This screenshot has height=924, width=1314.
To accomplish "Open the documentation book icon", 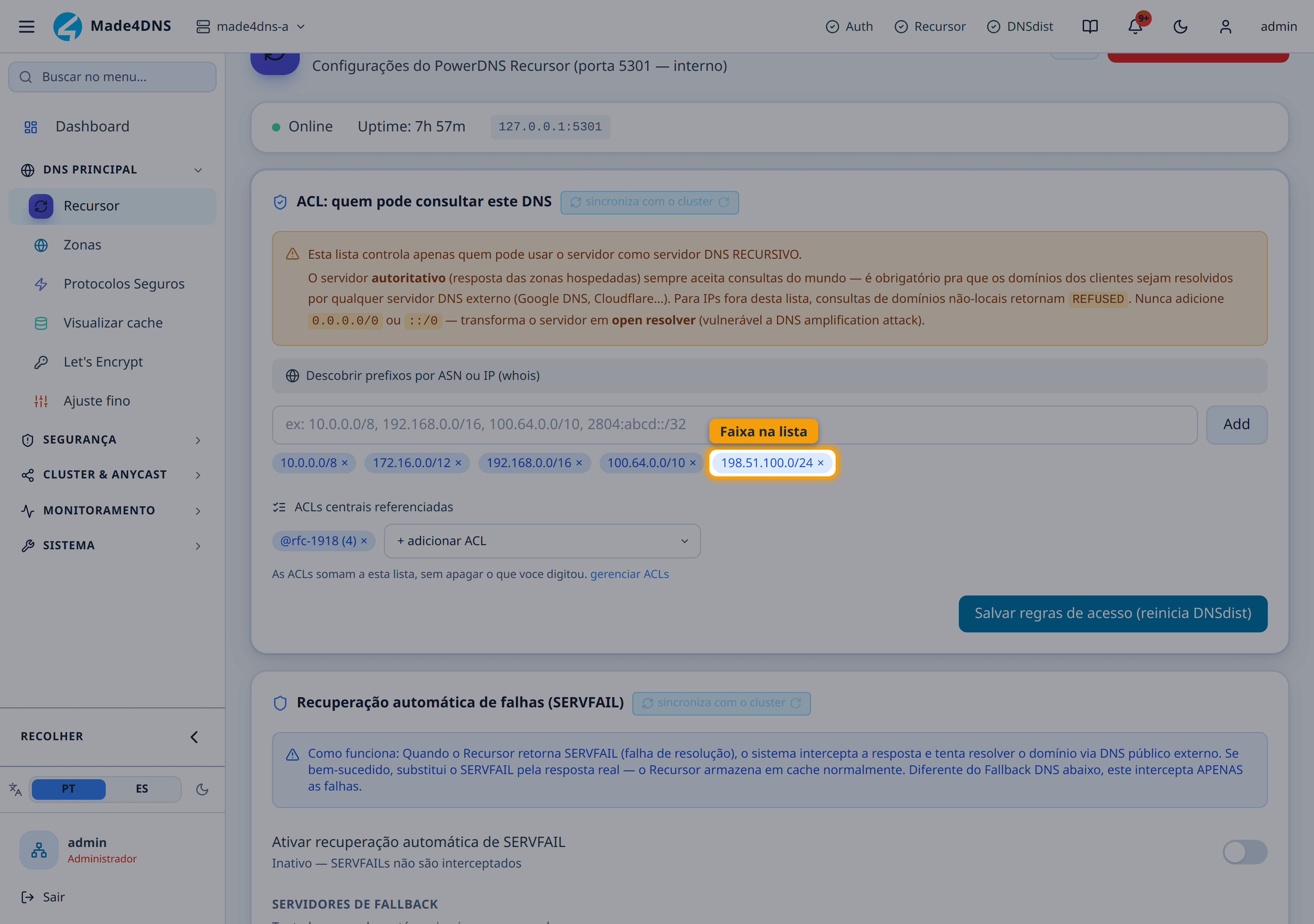I will click(x=1090, y=26).
